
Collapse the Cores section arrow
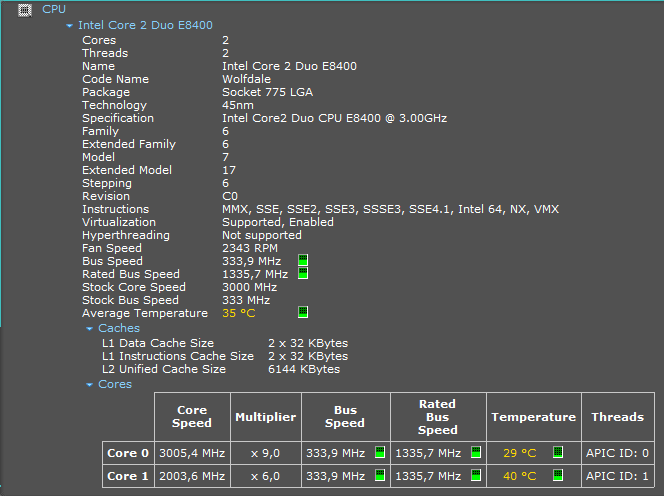[89, 385]
